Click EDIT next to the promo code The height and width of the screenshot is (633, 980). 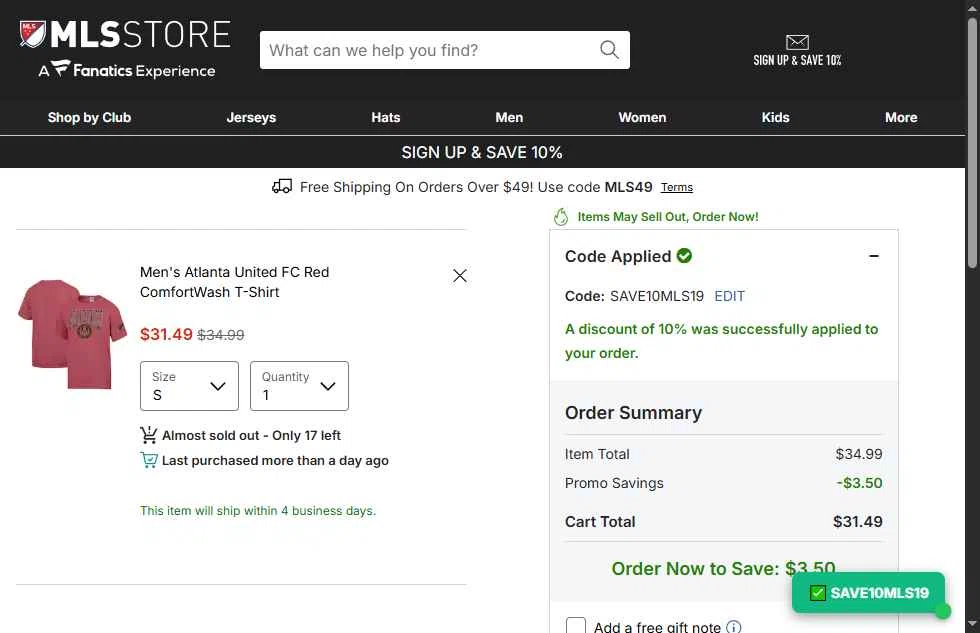(x=729, y=296)
